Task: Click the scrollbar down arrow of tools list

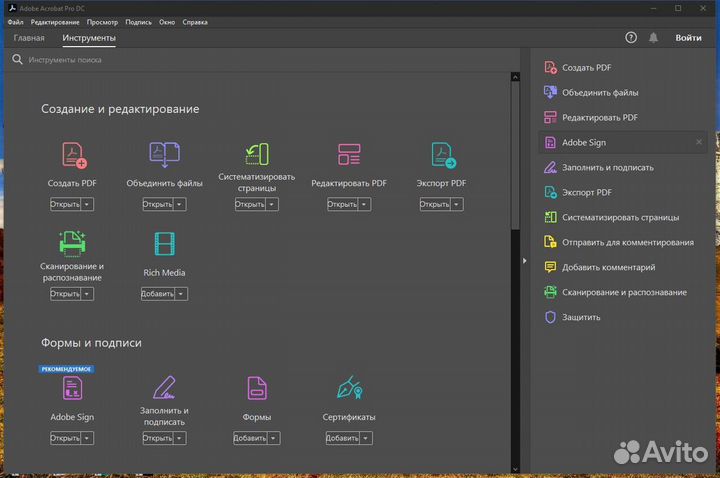Action: click(x=515, y=469)
